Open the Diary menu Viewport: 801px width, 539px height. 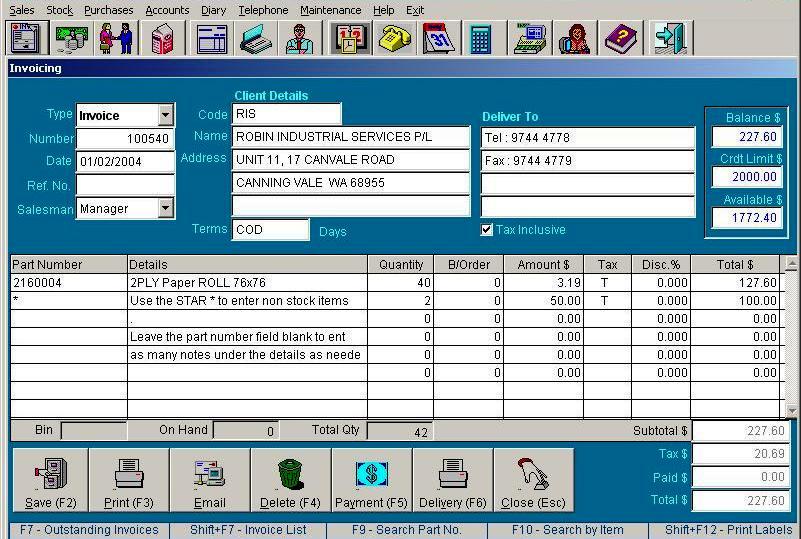[214, 10]
